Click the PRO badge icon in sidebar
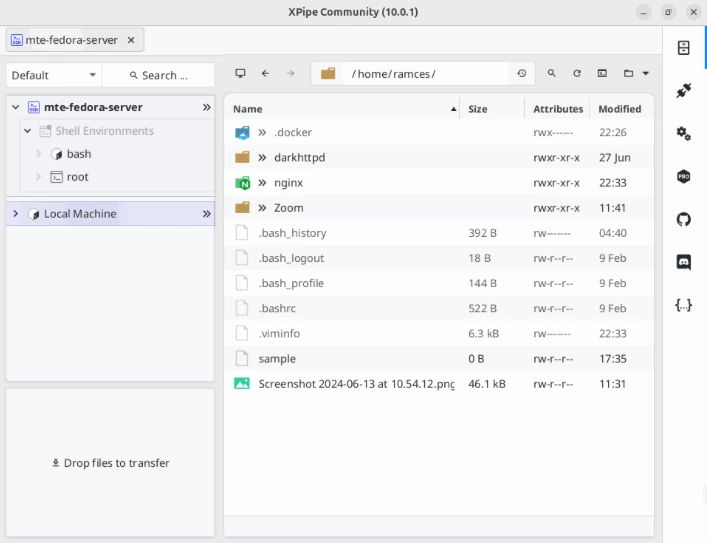 (684, 176)
